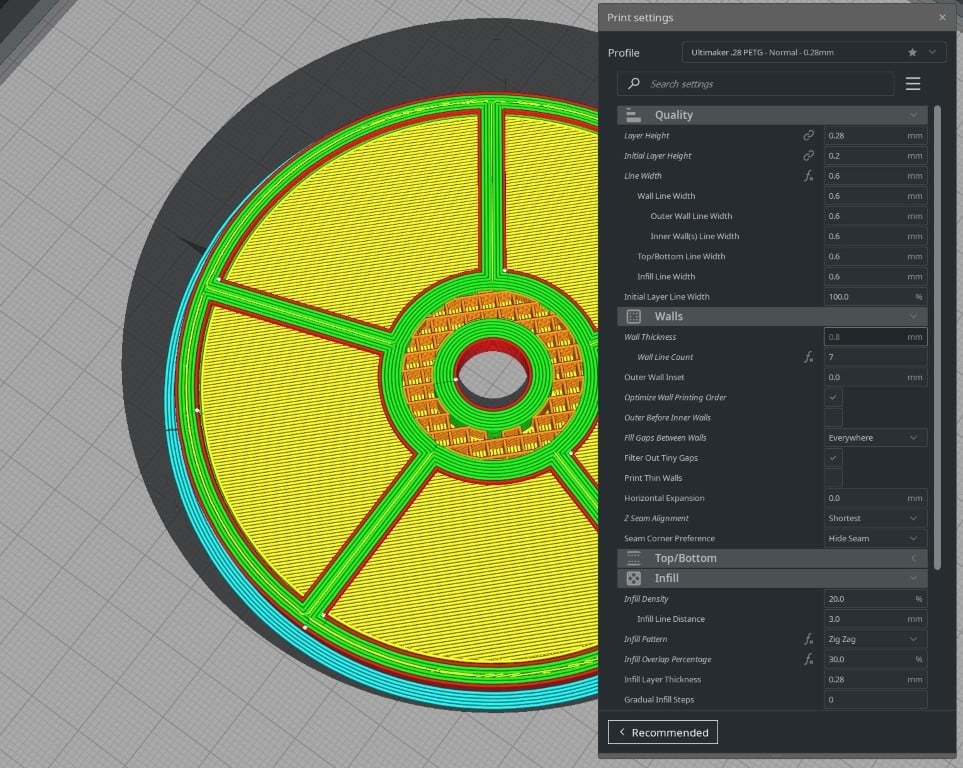Click the Quality category icon

point(633,115)
